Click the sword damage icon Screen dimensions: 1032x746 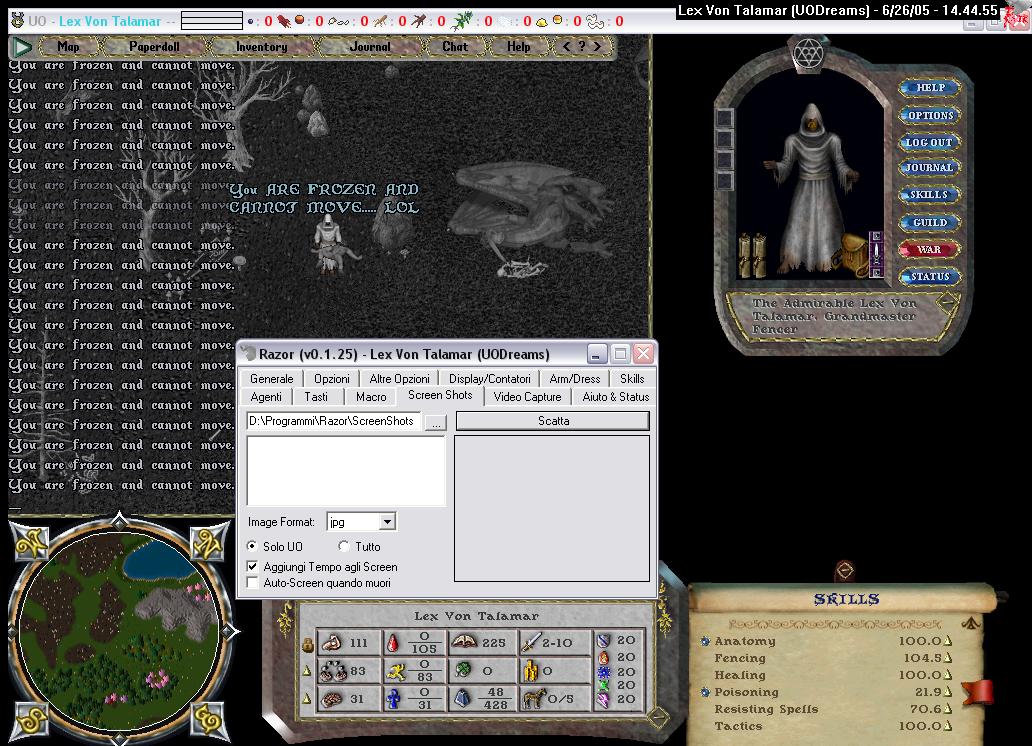[x=530, y=642]
